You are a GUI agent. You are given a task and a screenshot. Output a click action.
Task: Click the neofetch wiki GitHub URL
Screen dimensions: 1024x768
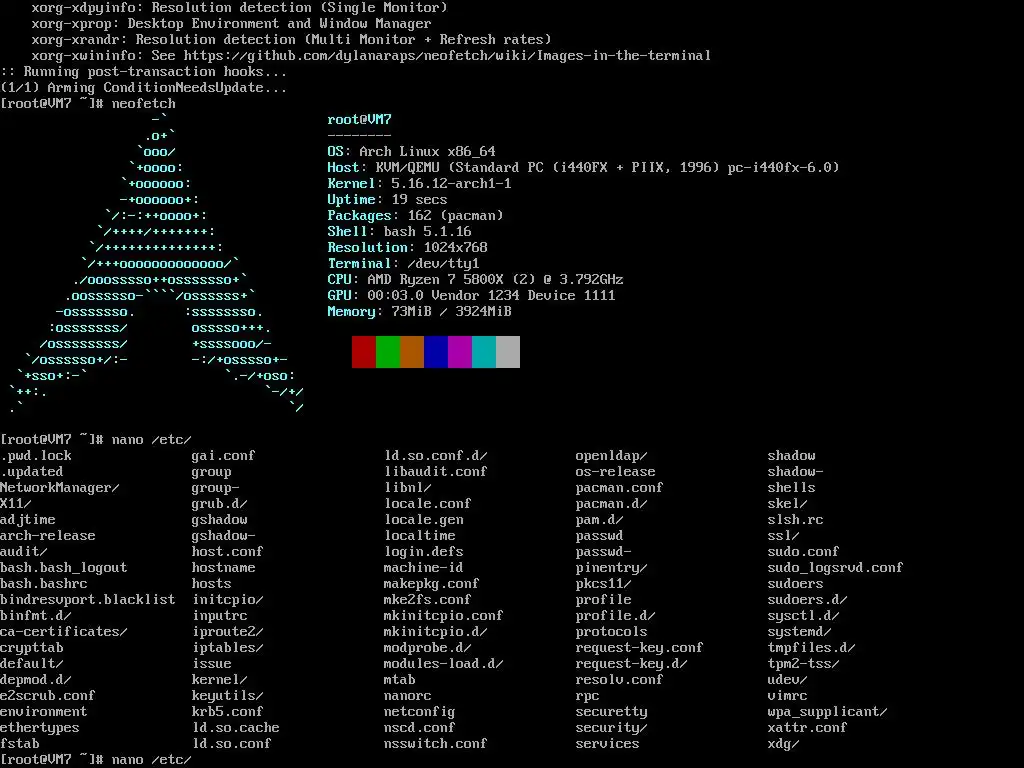(x=447, y=56)
